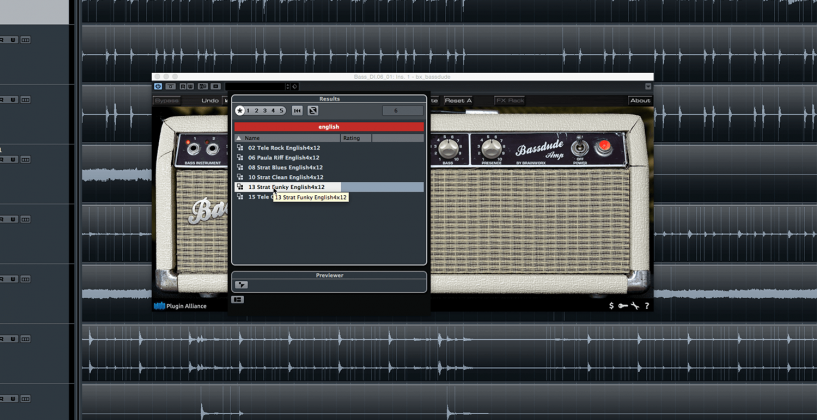Click bass instrument input jack 1
817x420 pixels.
click(x=193, y=150)
